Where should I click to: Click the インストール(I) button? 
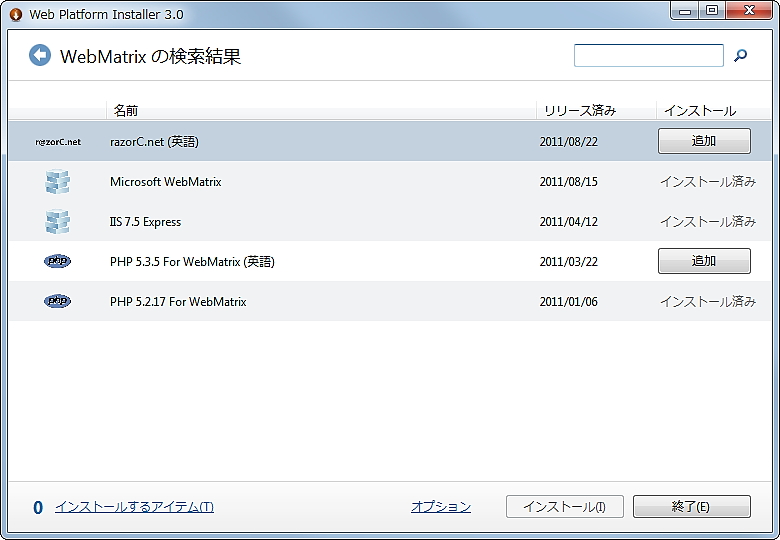(565, 507)
